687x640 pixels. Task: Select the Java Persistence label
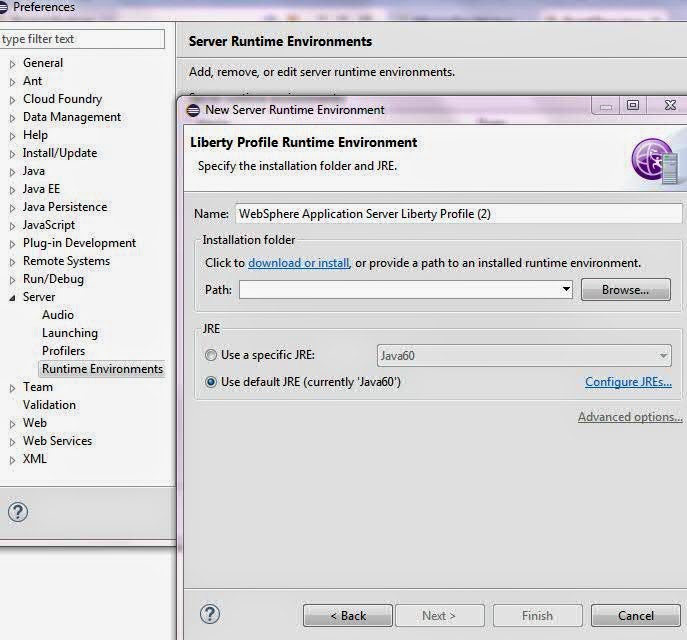coord(65,207)
